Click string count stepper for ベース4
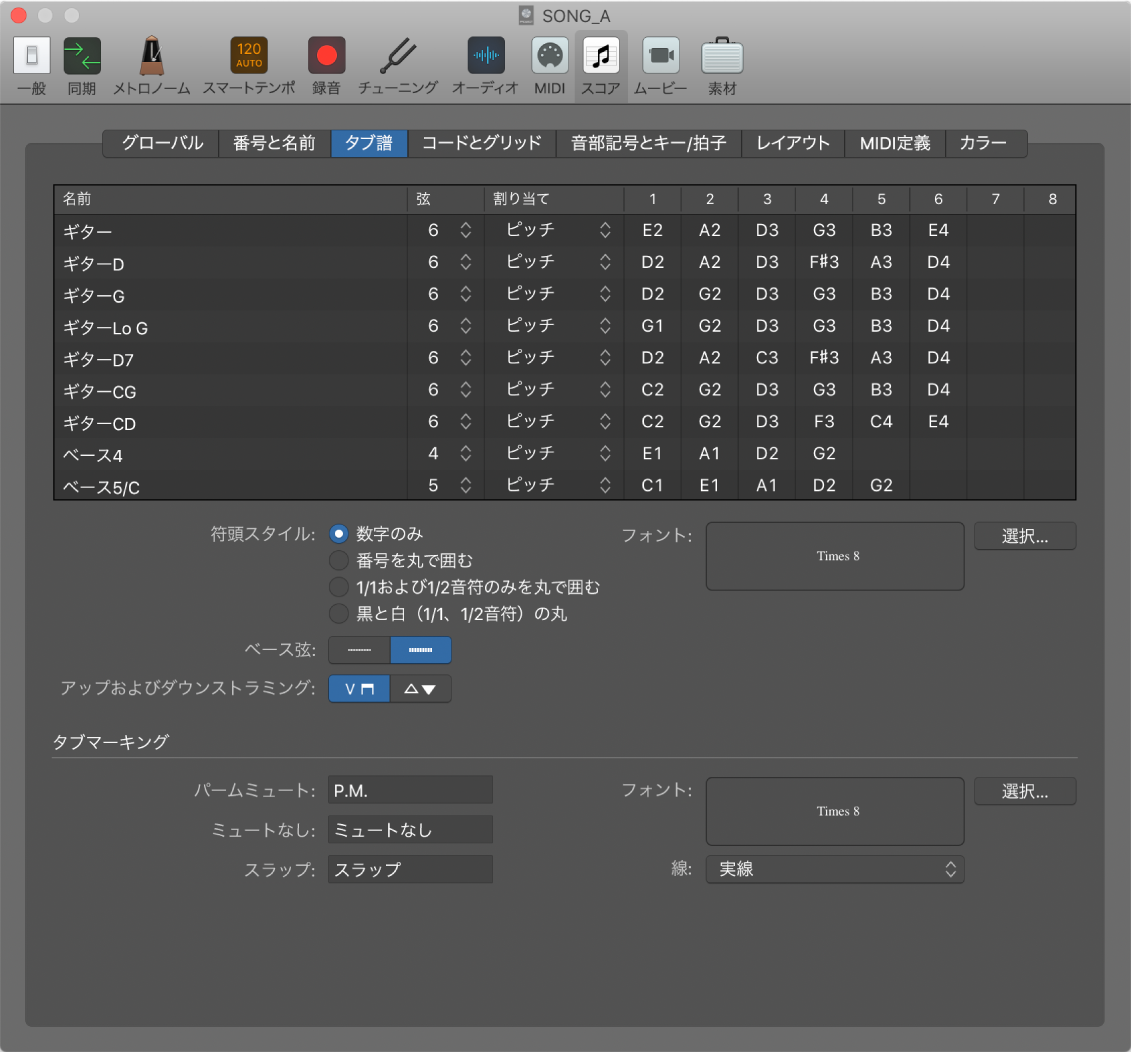Screen dimensions: 1131x1053 465,454
